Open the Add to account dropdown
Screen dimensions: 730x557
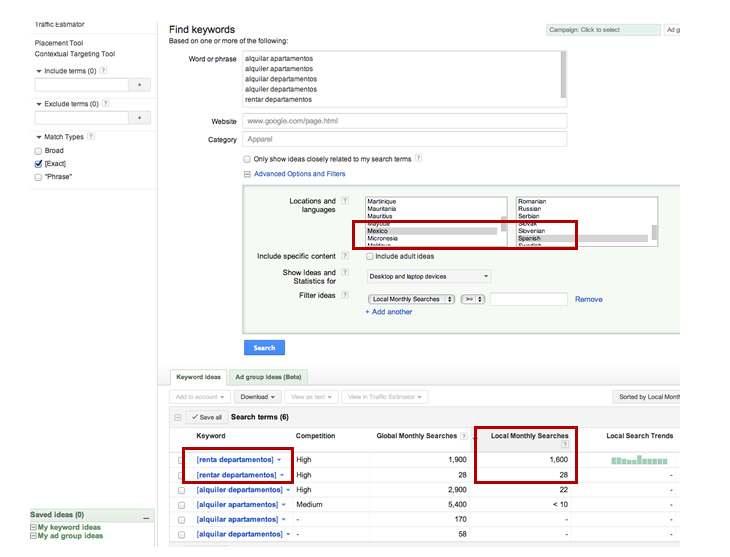[200, 397]
